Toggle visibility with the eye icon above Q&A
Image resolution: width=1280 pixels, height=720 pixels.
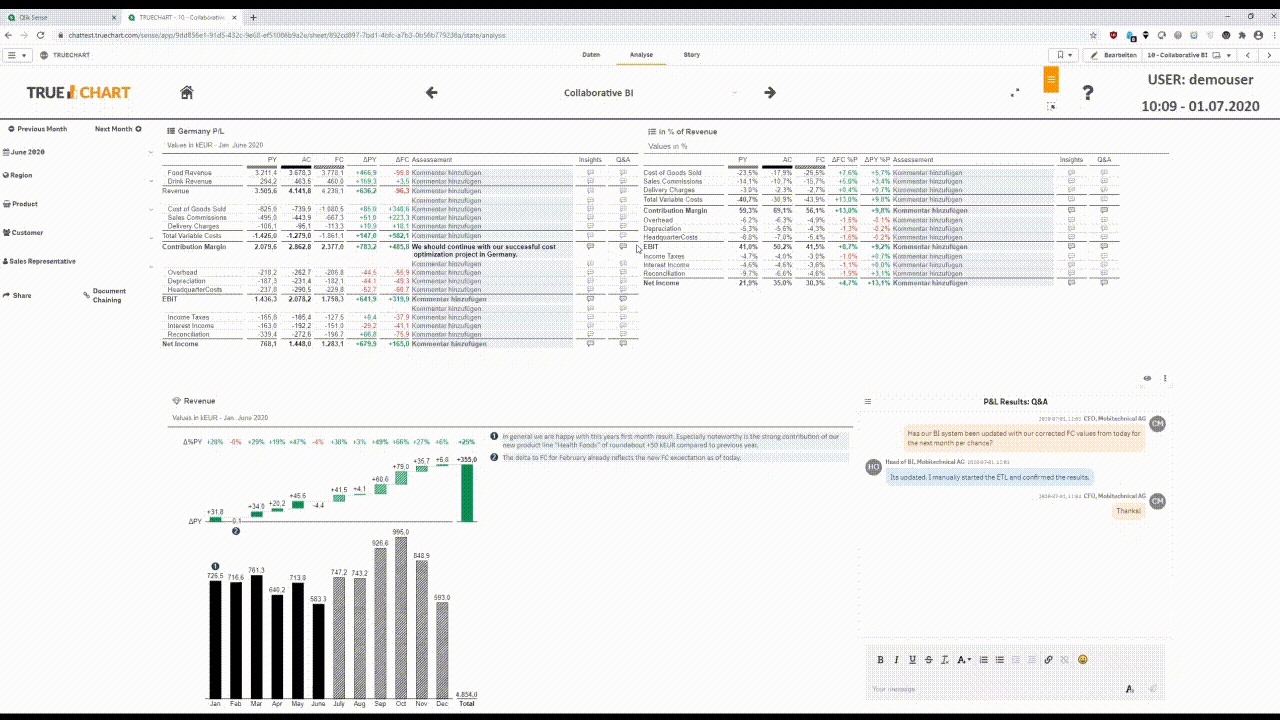(x=1147, y=378)
